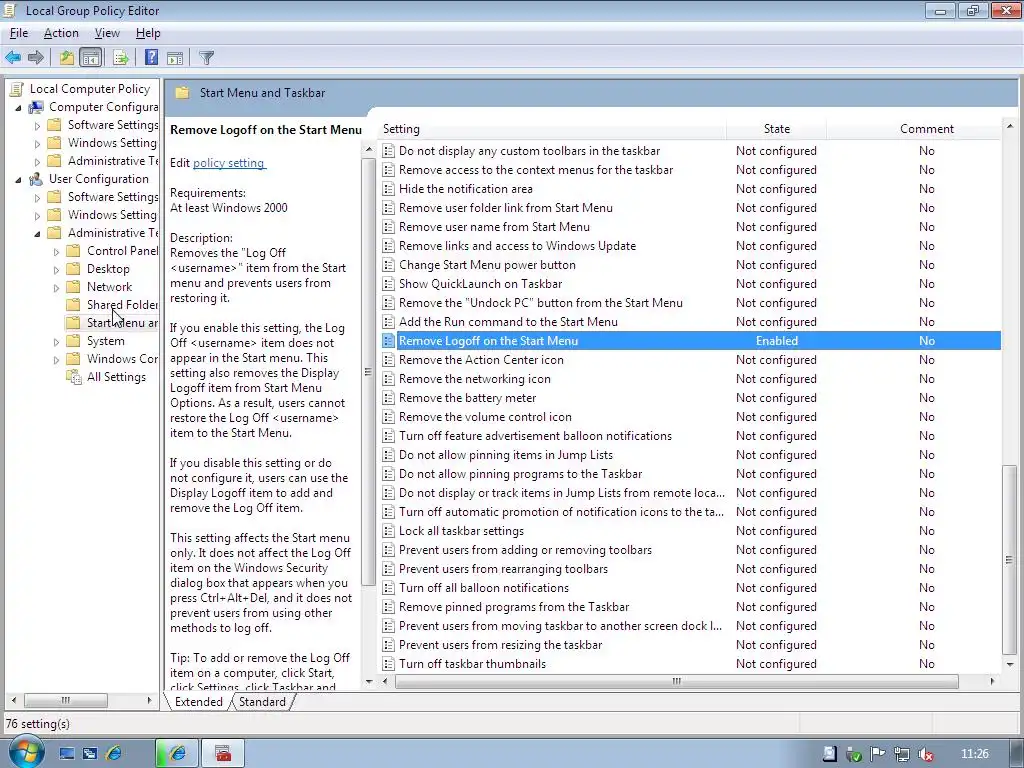Click the Back arrow toolbar icon
The height and width of the screenshot is (768, 1024).
13,57
